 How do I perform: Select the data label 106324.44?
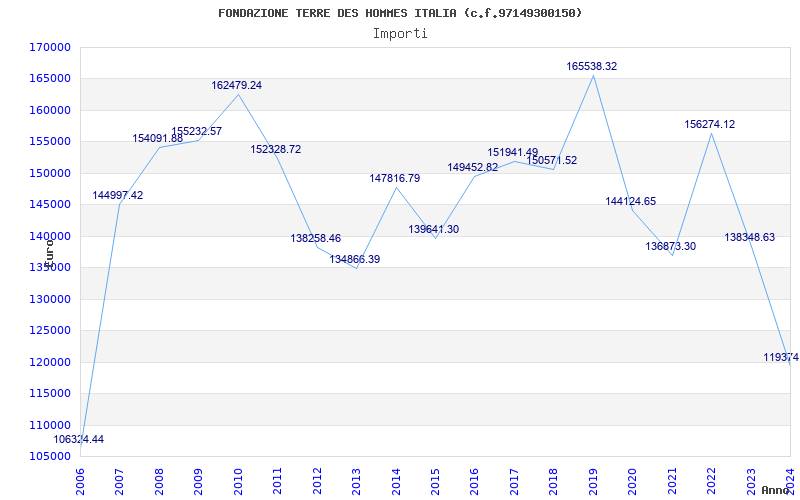click(79, 439)
